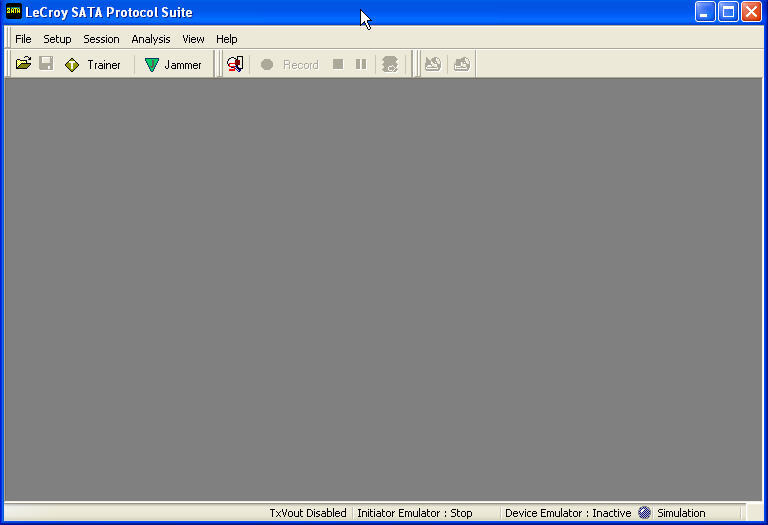This screenshot has height=525, width=768.
Task: Open the View menu
Action: click(x=193, y=39)
